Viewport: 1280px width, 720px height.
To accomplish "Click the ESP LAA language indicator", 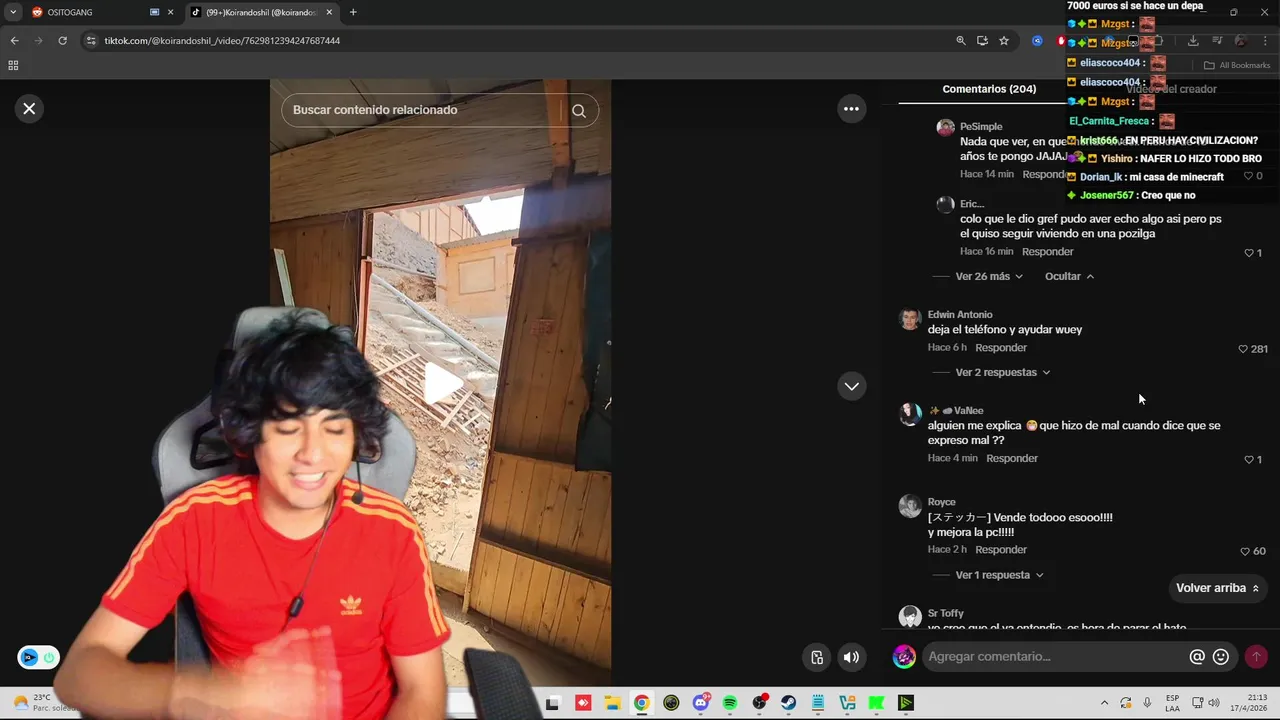I will pos(1172,703).
